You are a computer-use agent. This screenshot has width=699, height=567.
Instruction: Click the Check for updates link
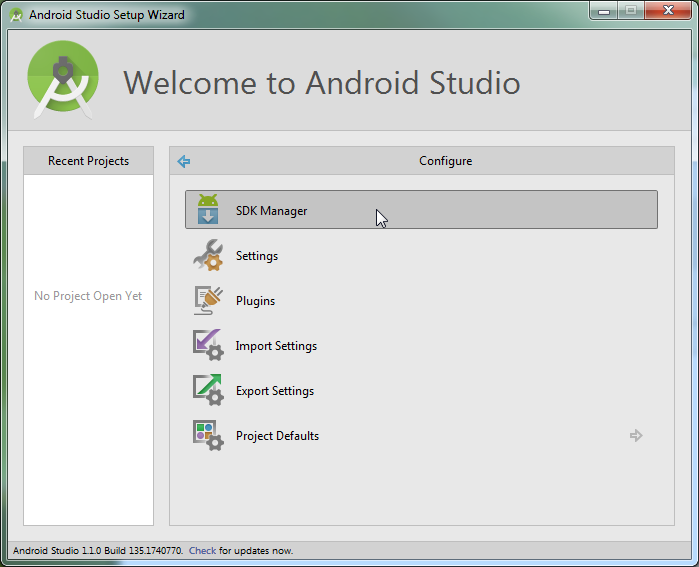coord(202,551)
